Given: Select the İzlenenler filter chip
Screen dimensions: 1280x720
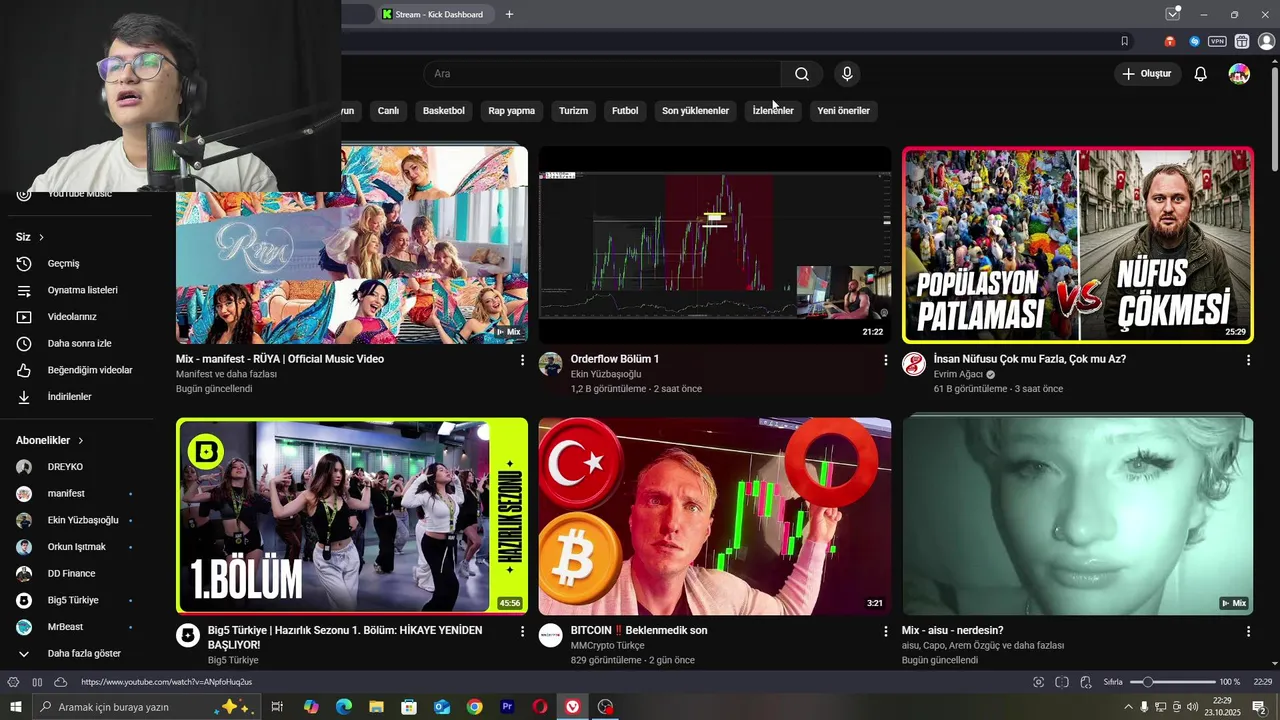Looking at the screenshot, I should coord(773,111).
